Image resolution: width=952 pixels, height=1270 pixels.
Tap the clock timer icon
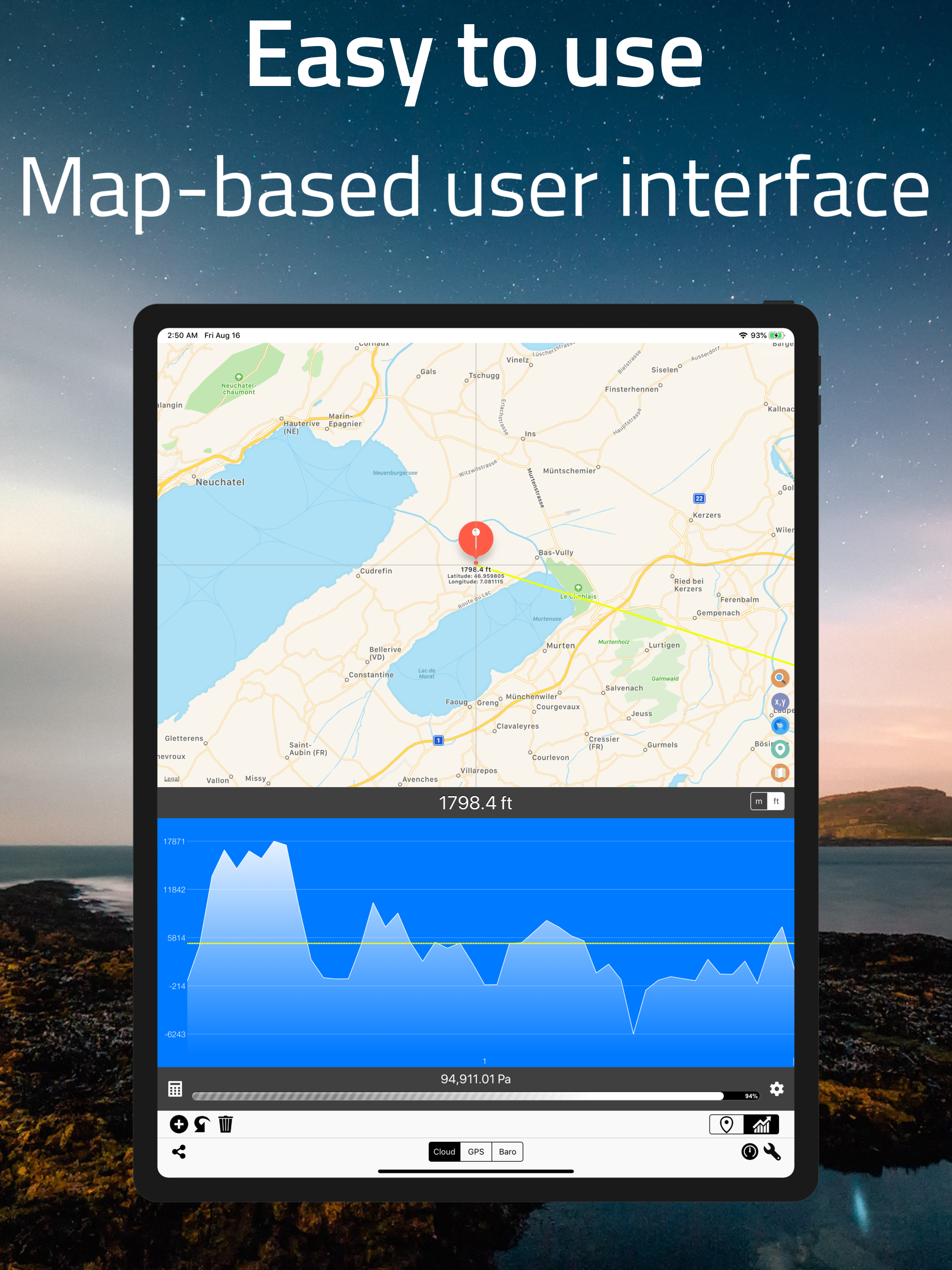coord(749,1152)
